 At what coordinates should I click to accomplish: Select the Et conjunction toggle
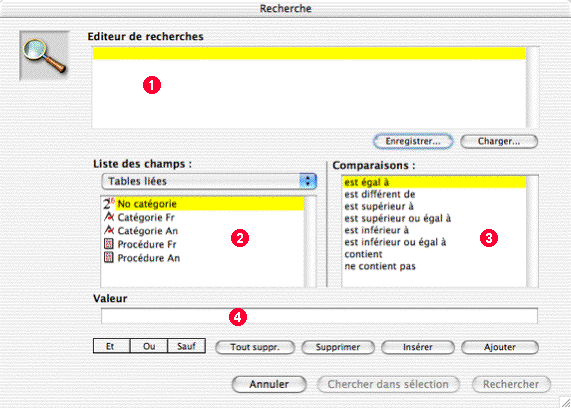pyautogui.click(x=111, y=346)
